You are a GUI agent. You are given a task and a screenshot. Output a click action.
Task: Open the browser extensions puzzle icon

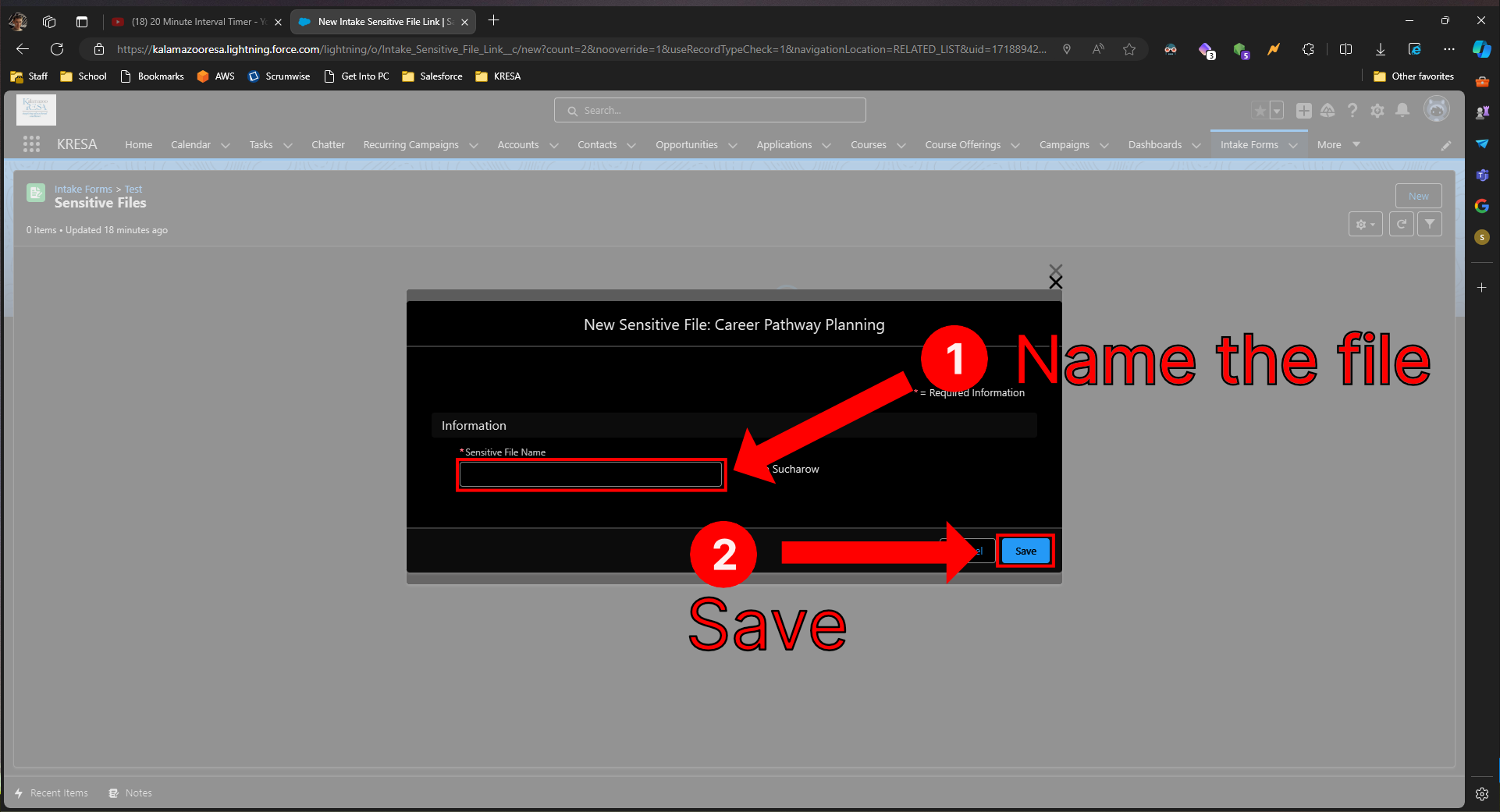(x=1309, y=49)
